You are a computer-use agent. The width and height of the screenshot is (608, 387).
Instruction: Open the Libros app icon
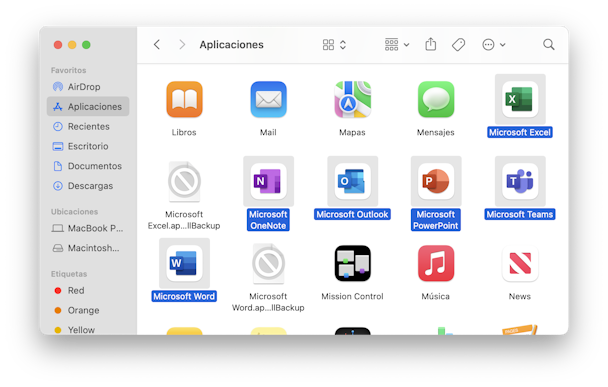(184, 99)
